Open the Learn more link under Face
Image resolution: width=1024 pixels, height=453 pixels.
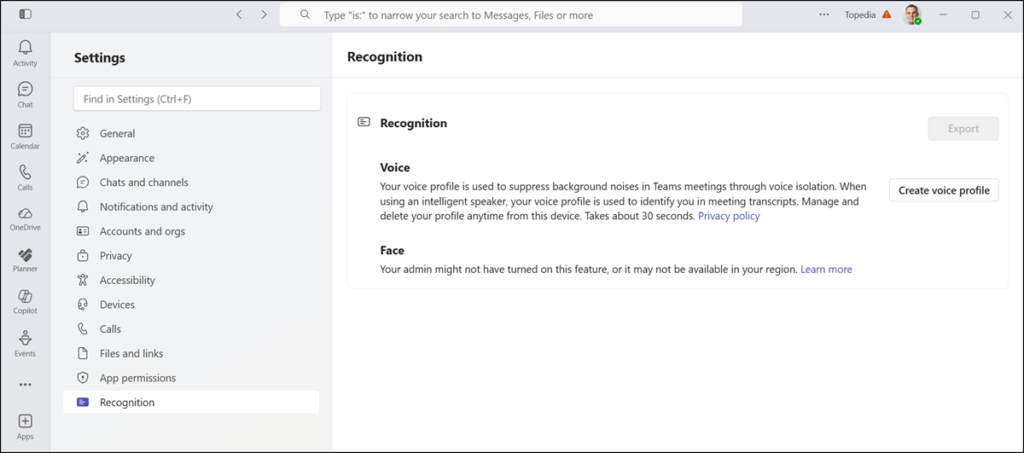click(x=826, y=269)
